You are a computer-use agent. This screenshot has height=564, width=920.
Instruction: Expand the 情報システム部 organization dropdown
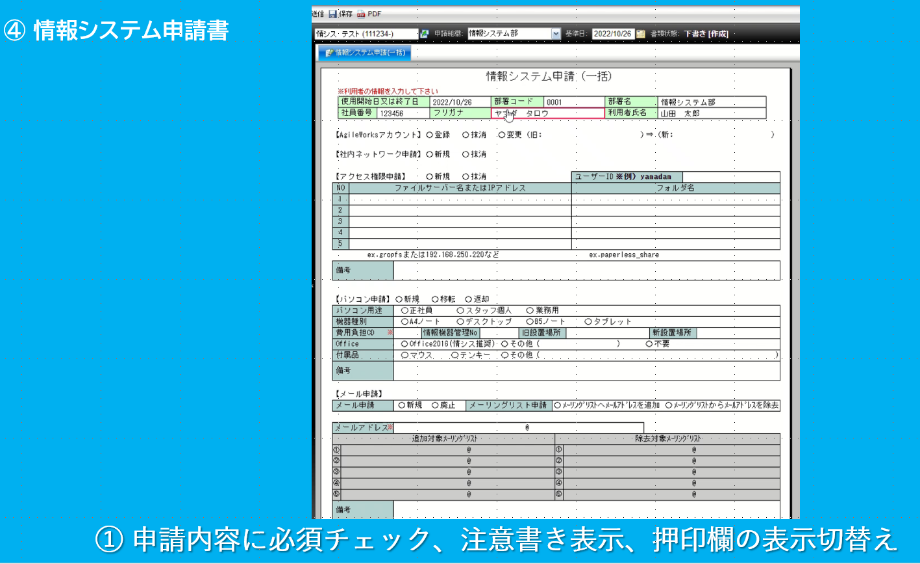556,34
